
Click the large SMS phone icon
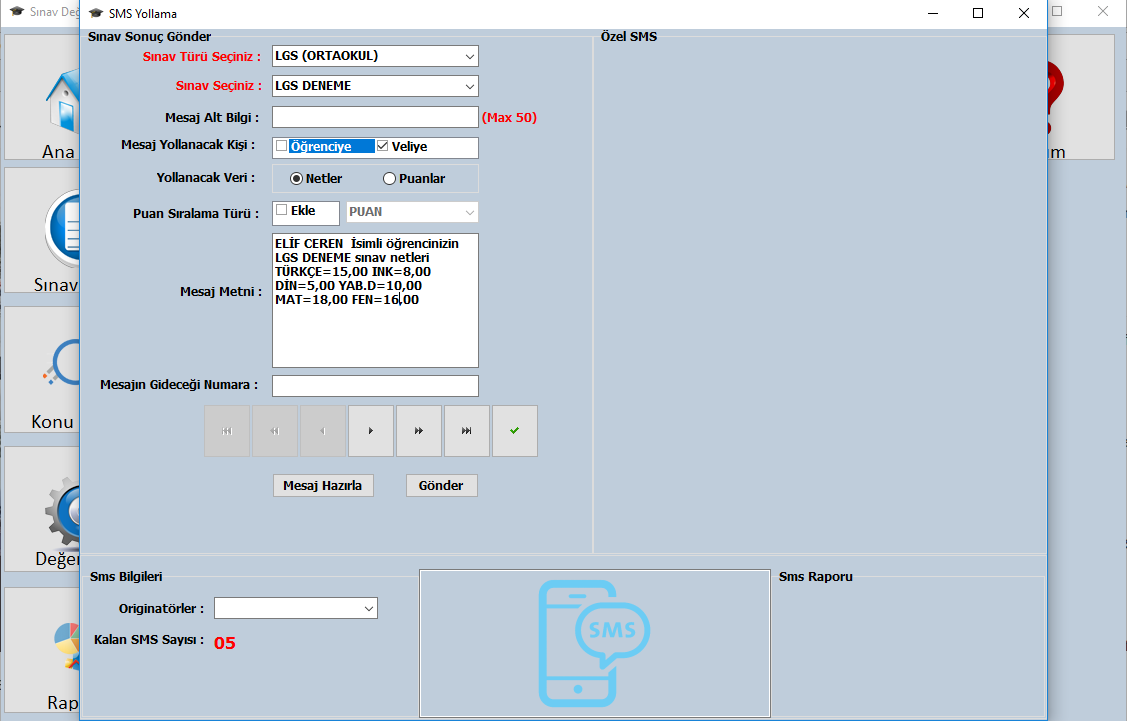click(x=594, y=643)
